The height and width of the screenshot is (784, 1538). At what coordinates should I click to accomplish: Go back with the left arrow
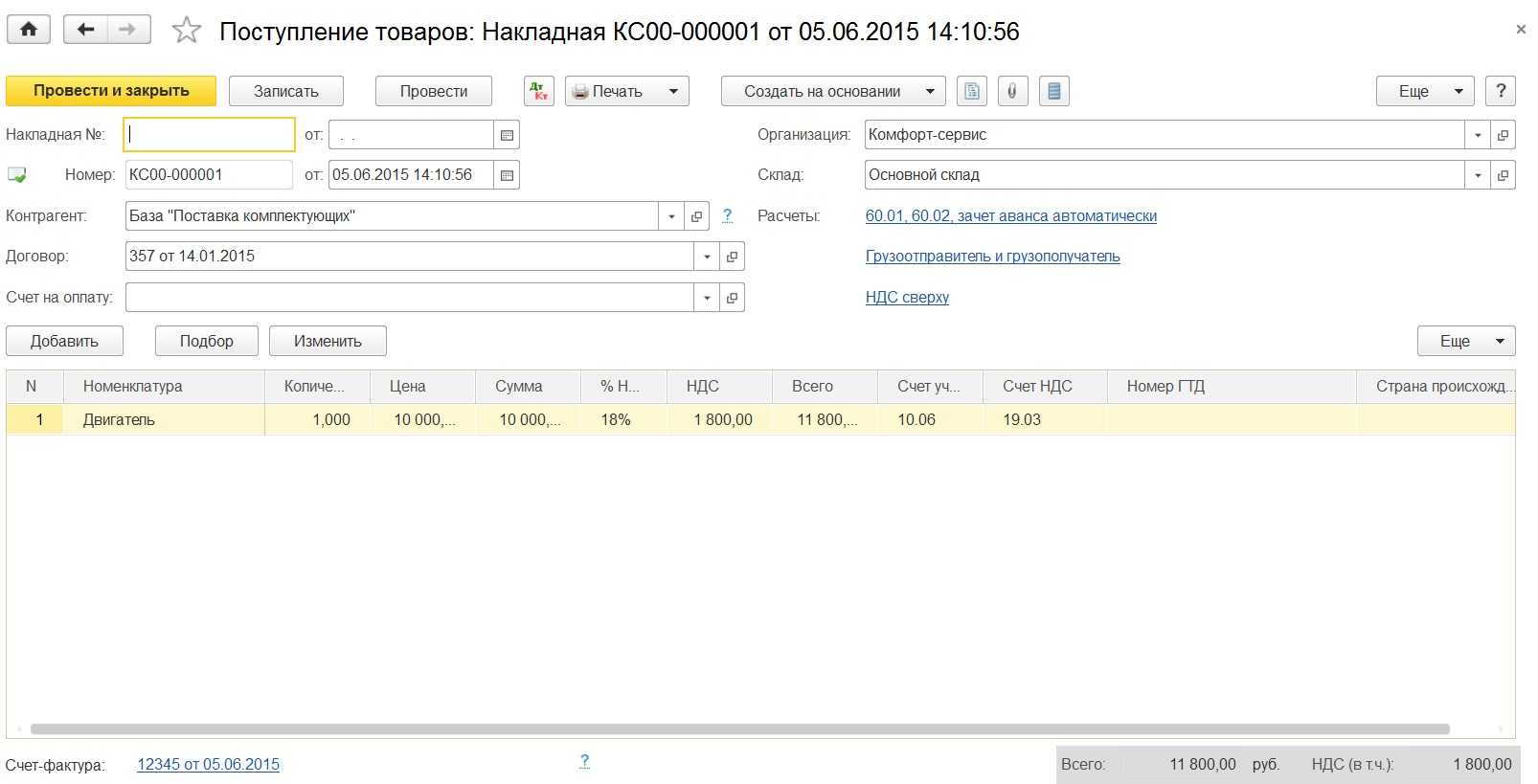click(x=85, y=30)
